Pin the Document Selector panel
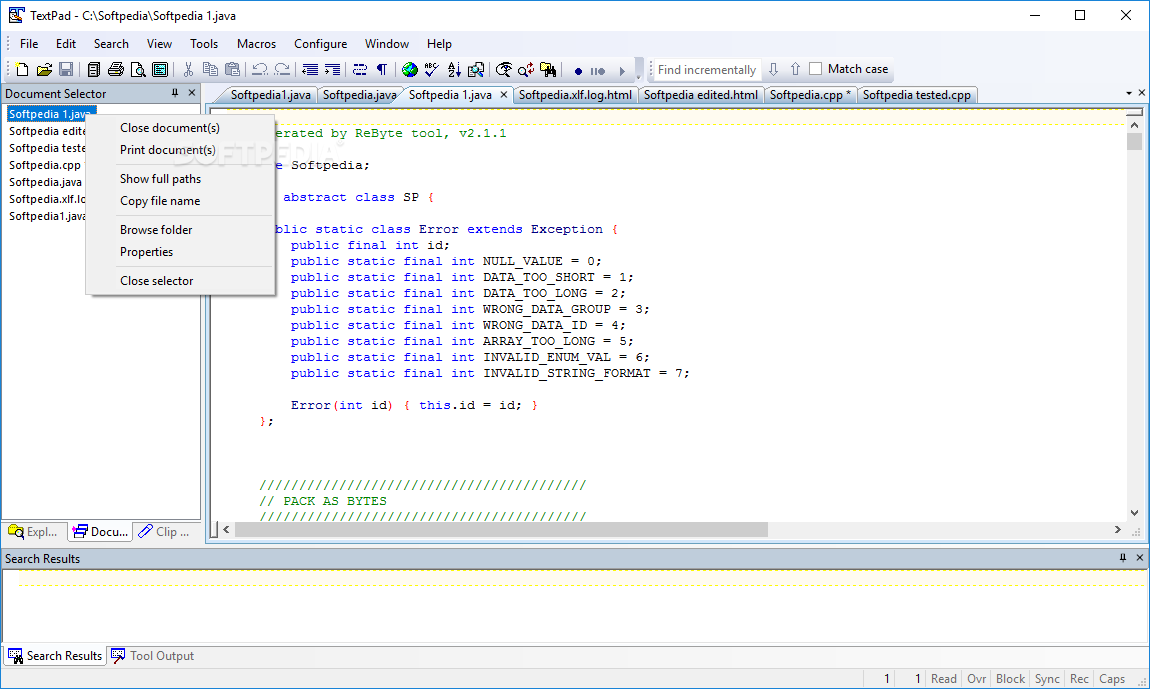 (x=175, y=93)
